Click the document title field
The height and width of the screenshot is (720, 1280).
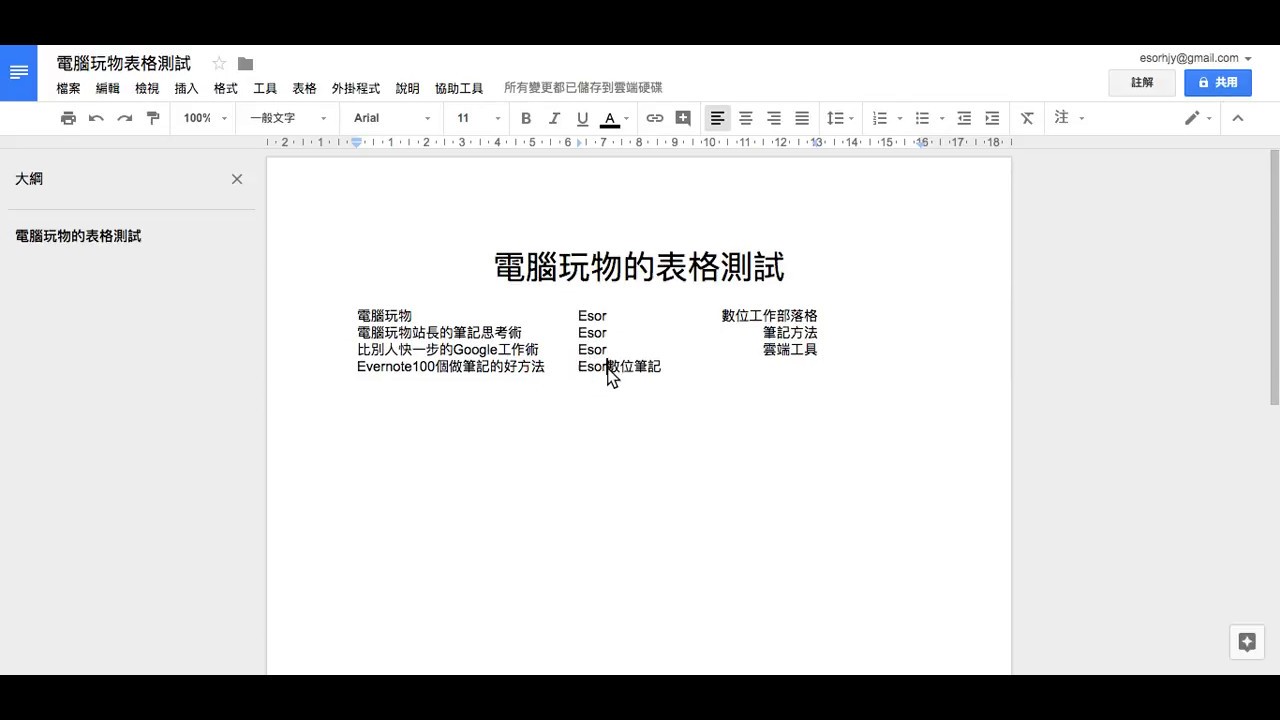[x=124, y=64]
